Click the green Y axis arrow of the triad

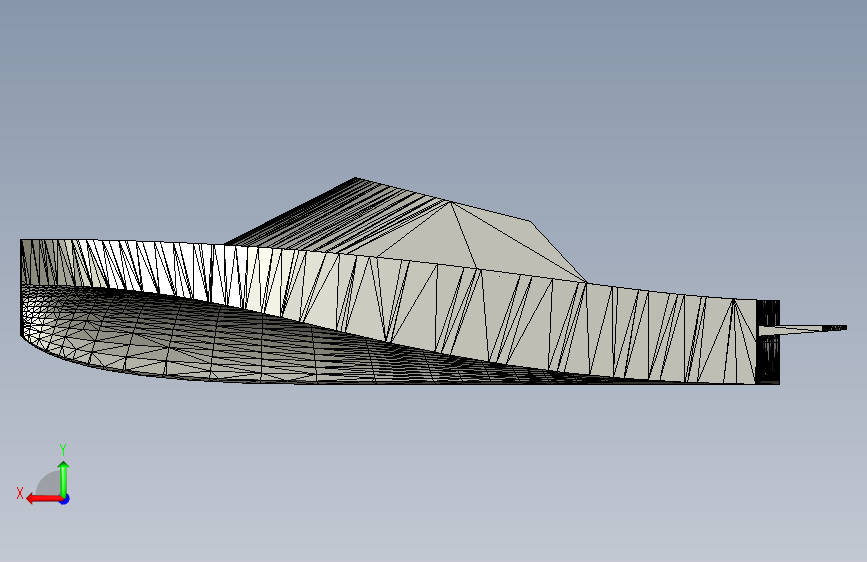click(64, 478)
